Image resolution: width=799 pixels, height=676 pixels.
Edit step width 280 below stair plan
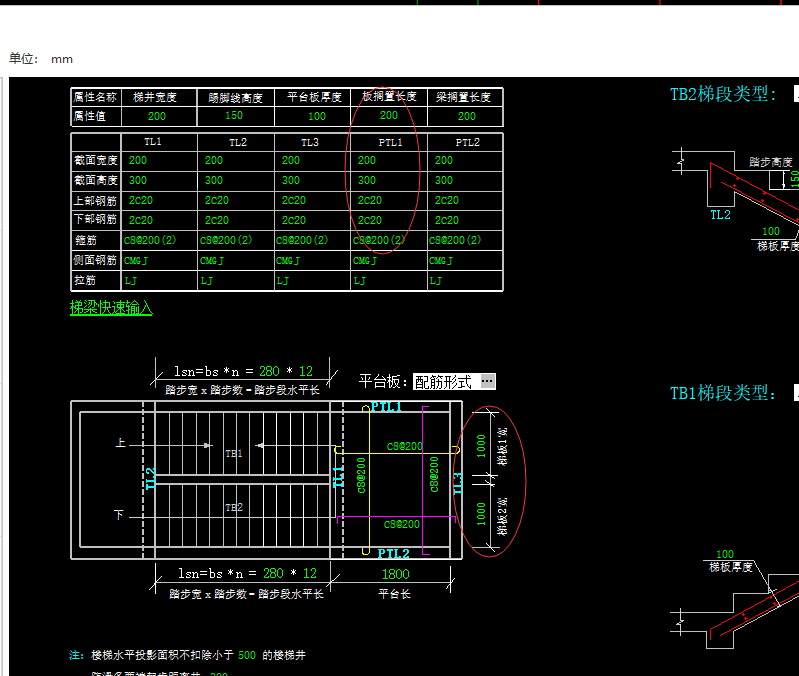(273, 574)
